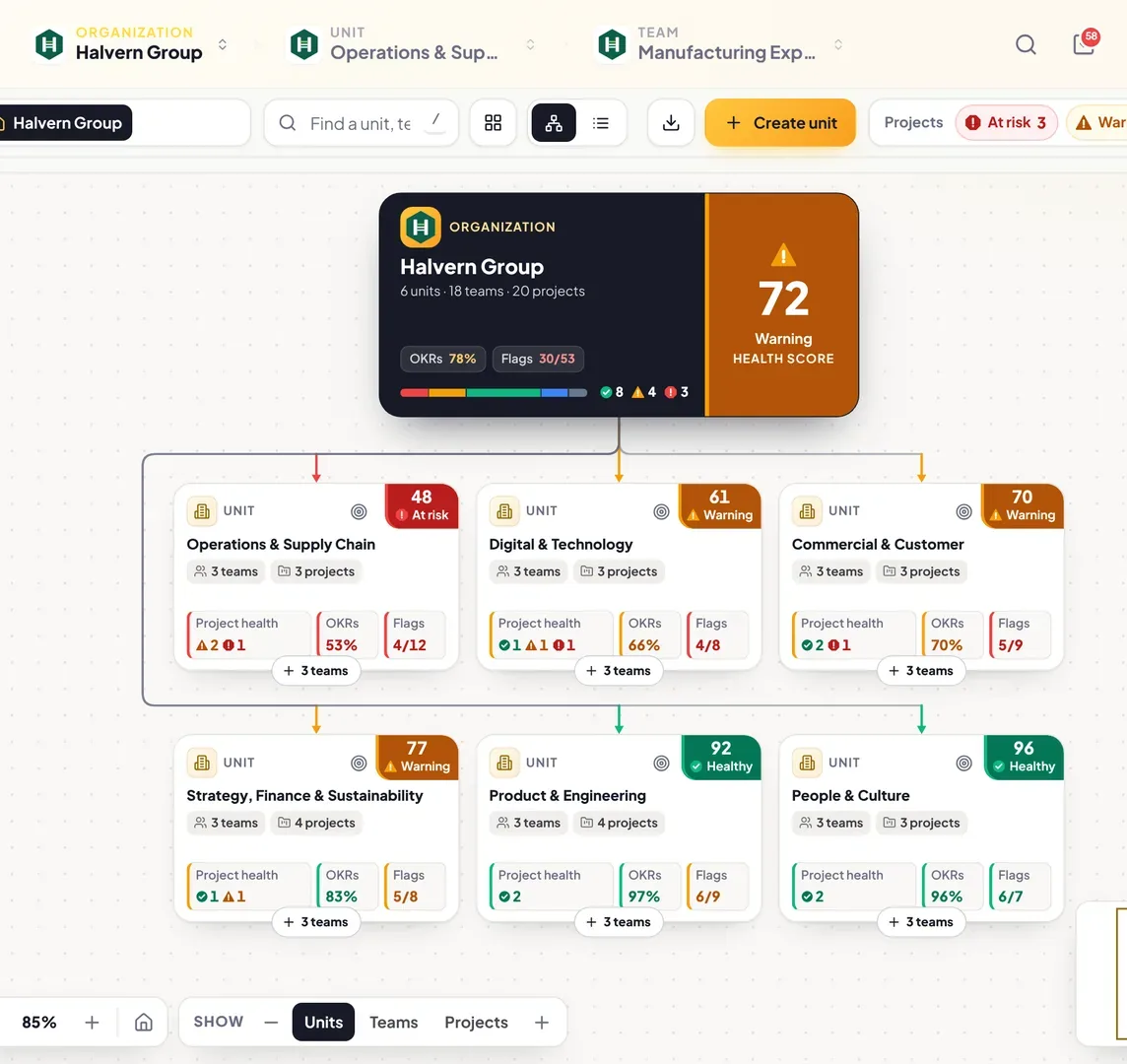The width and height of the screenshot is (1127, 1064).
Task: Click building icon on Product & Engineering card
Action: point(504,763)
